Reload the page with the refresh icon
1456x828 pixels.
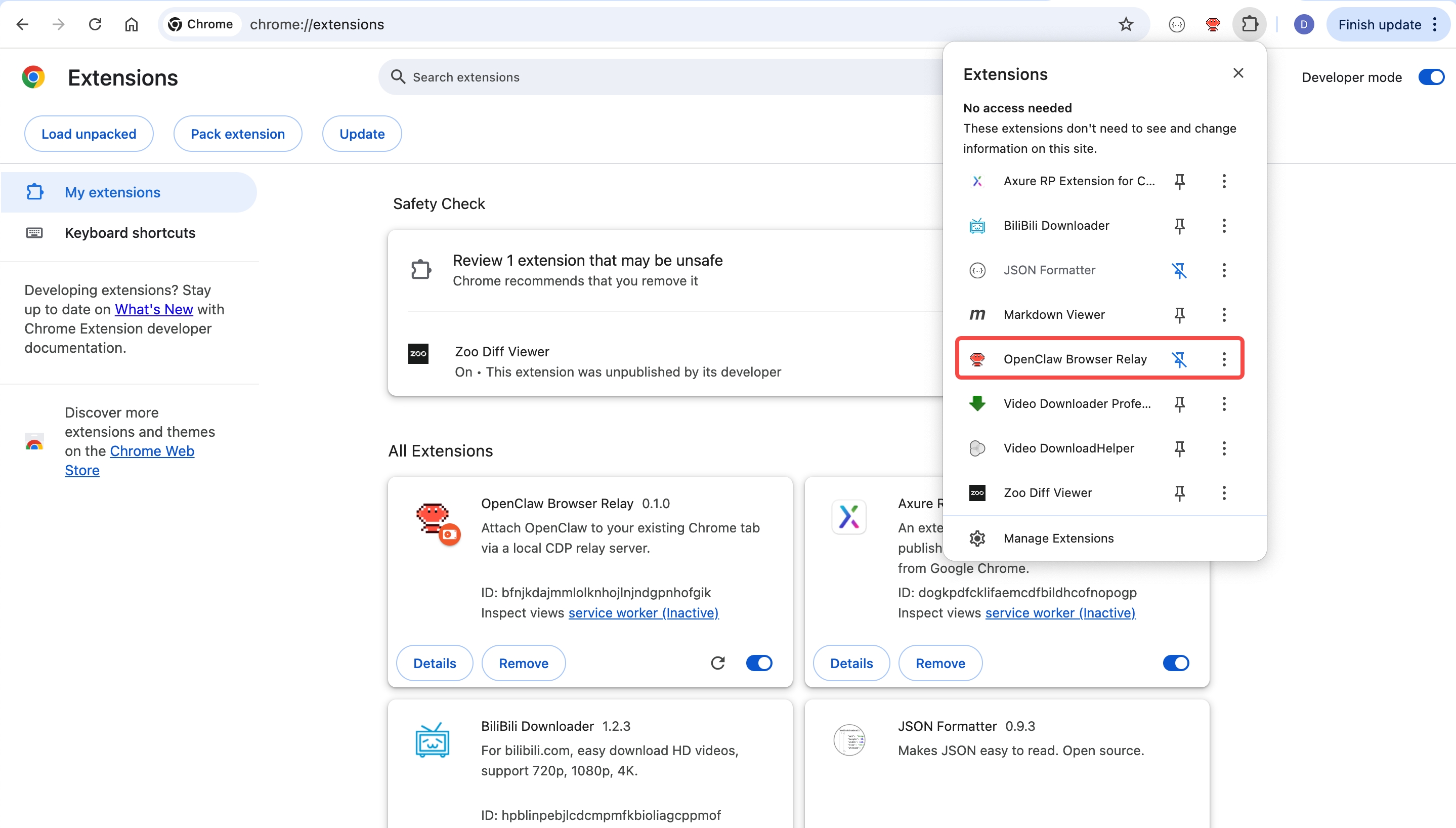tap(95, 24)
